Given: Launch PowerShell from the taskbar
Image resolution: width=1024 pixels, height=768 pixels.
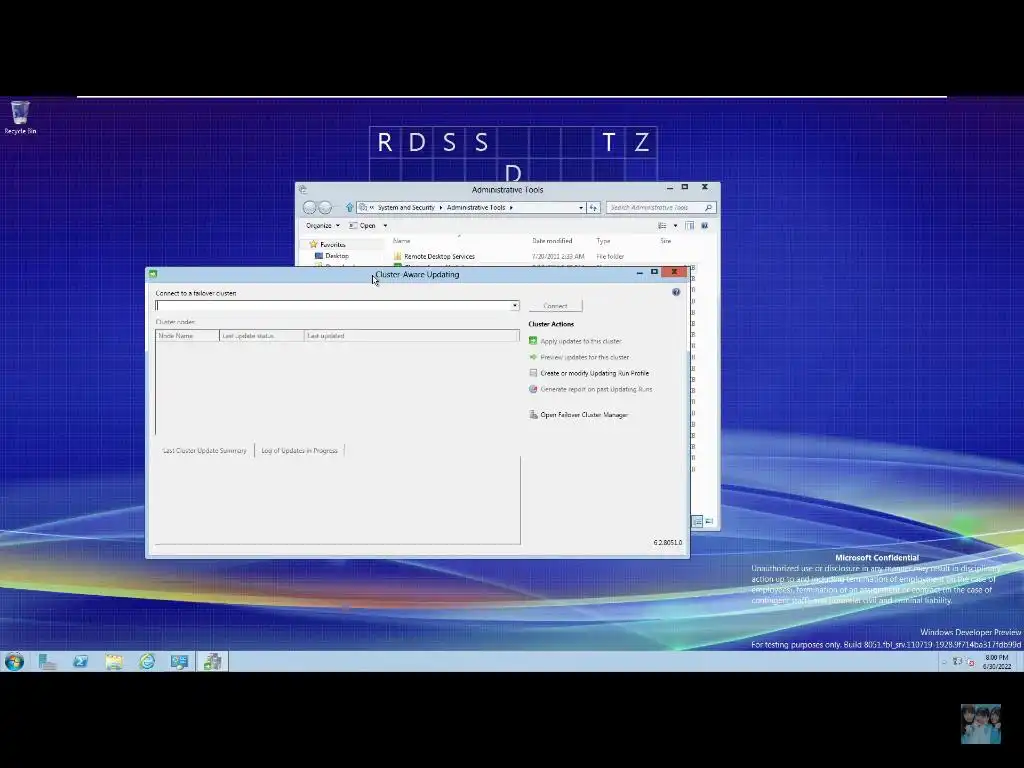Looking at the screenshot, I should point(80,662).
